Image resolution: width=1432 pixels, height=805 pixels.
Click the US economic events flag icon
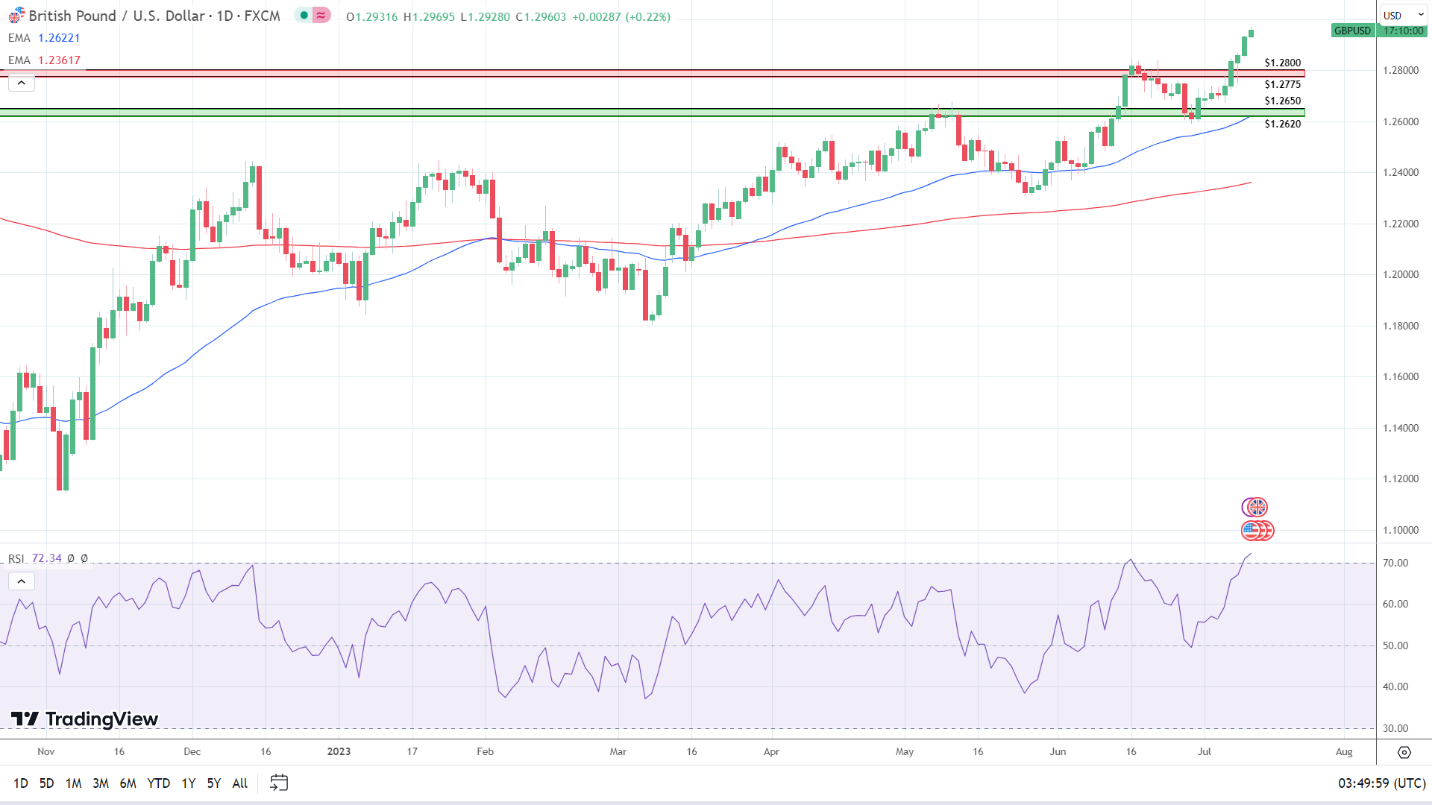tap(1251, 531)
